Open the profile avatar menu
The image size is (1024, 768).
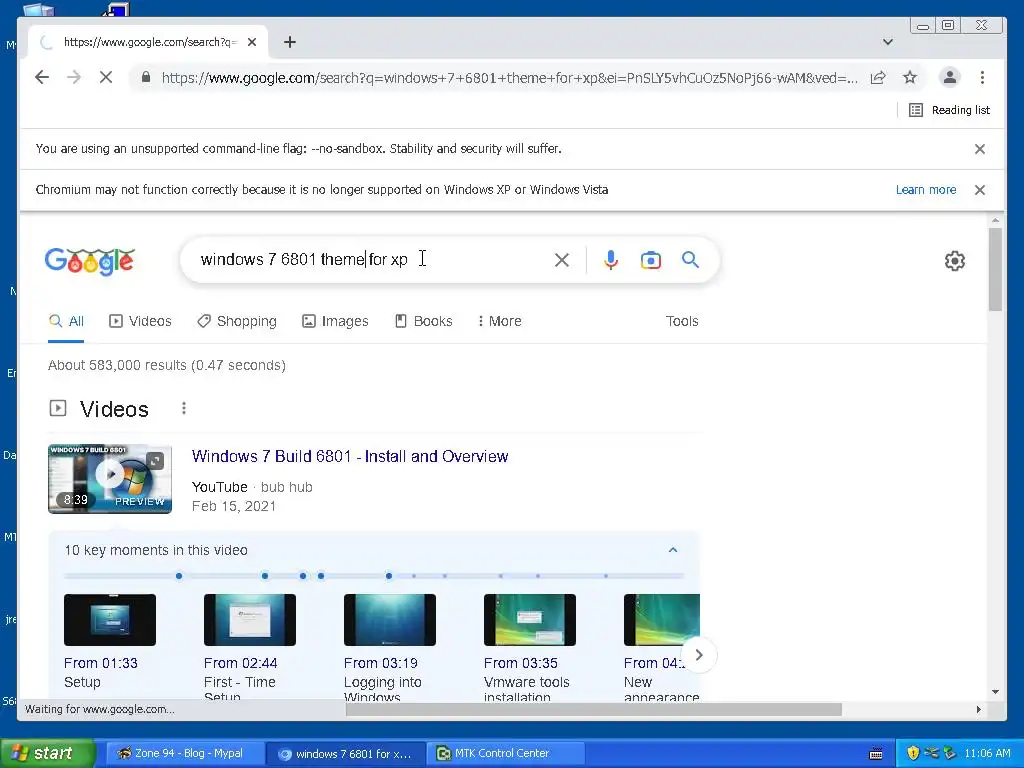(x=950, y=78)
